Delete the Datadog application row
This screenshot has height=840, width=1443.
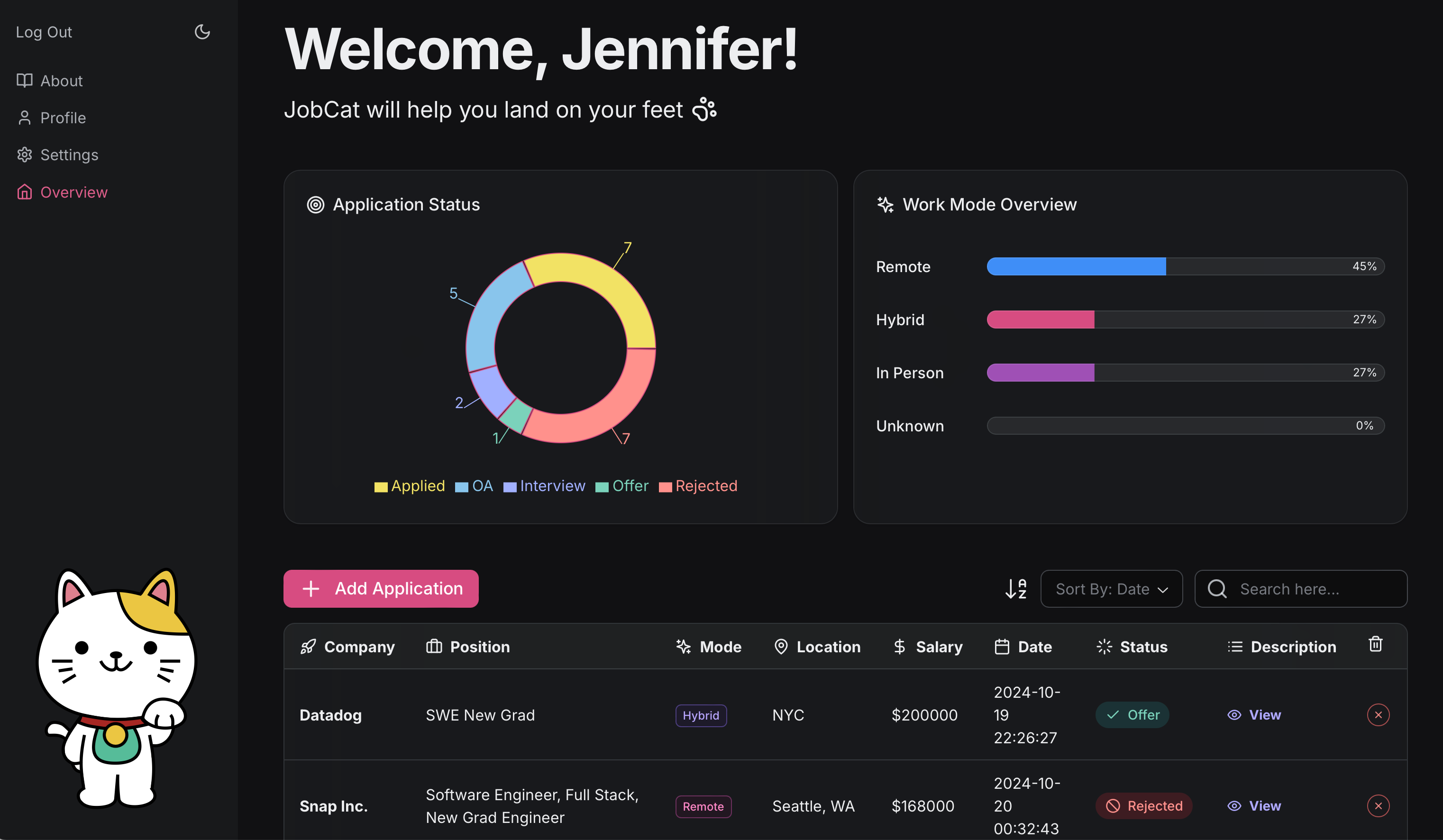pyautogui.click(x=1378, y=714)
